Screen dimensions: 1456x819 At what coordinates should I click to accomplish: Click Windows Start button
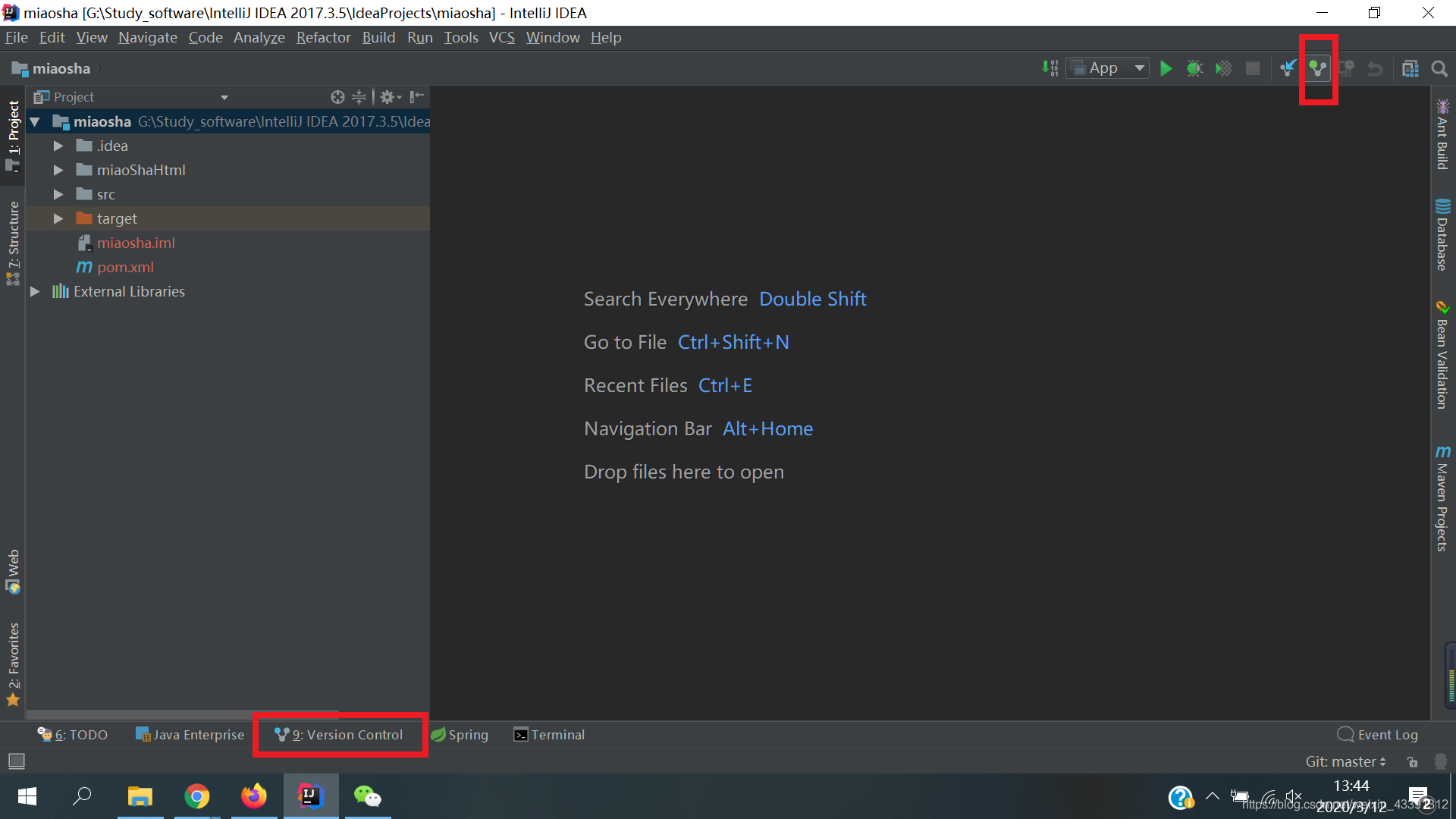pyautogui.click(x=27, y=796)
